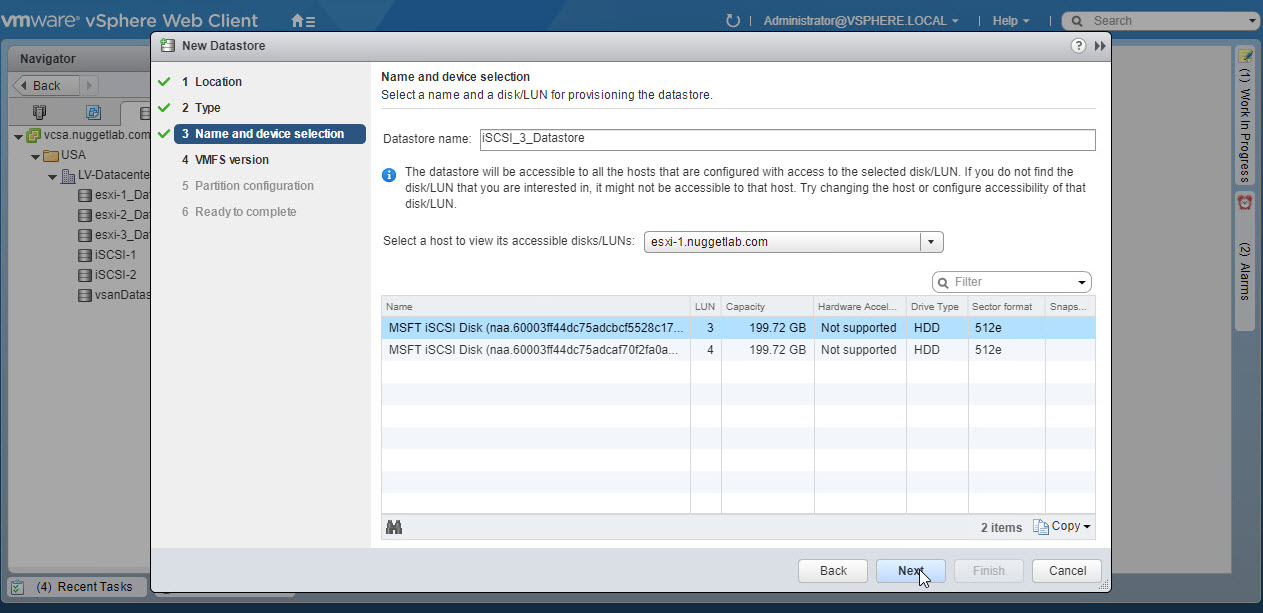This screenshot has width=1263, height=613.
Task: Click the Cancel button
Action: [1067, 571]
